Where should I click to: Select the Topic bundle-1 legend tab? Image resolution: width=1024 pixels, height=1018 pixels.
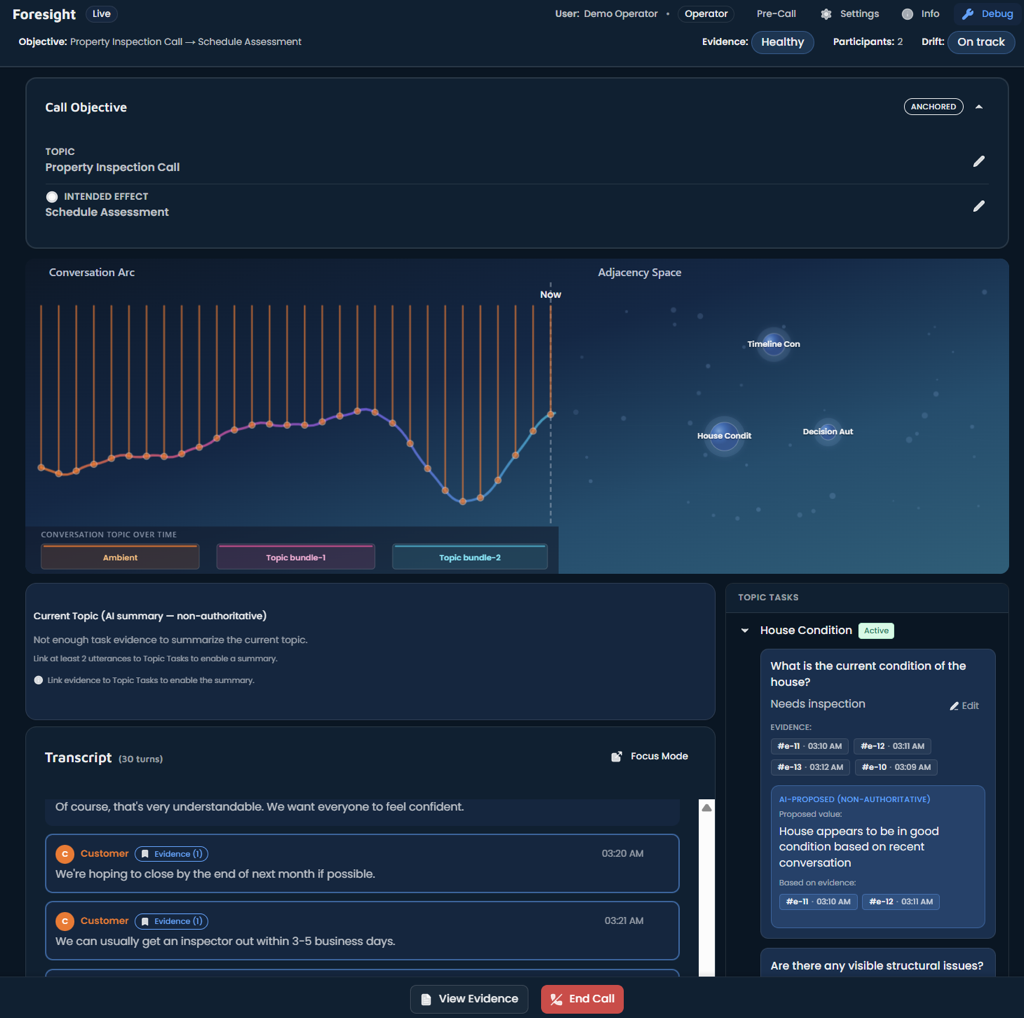tap(296, 557)
